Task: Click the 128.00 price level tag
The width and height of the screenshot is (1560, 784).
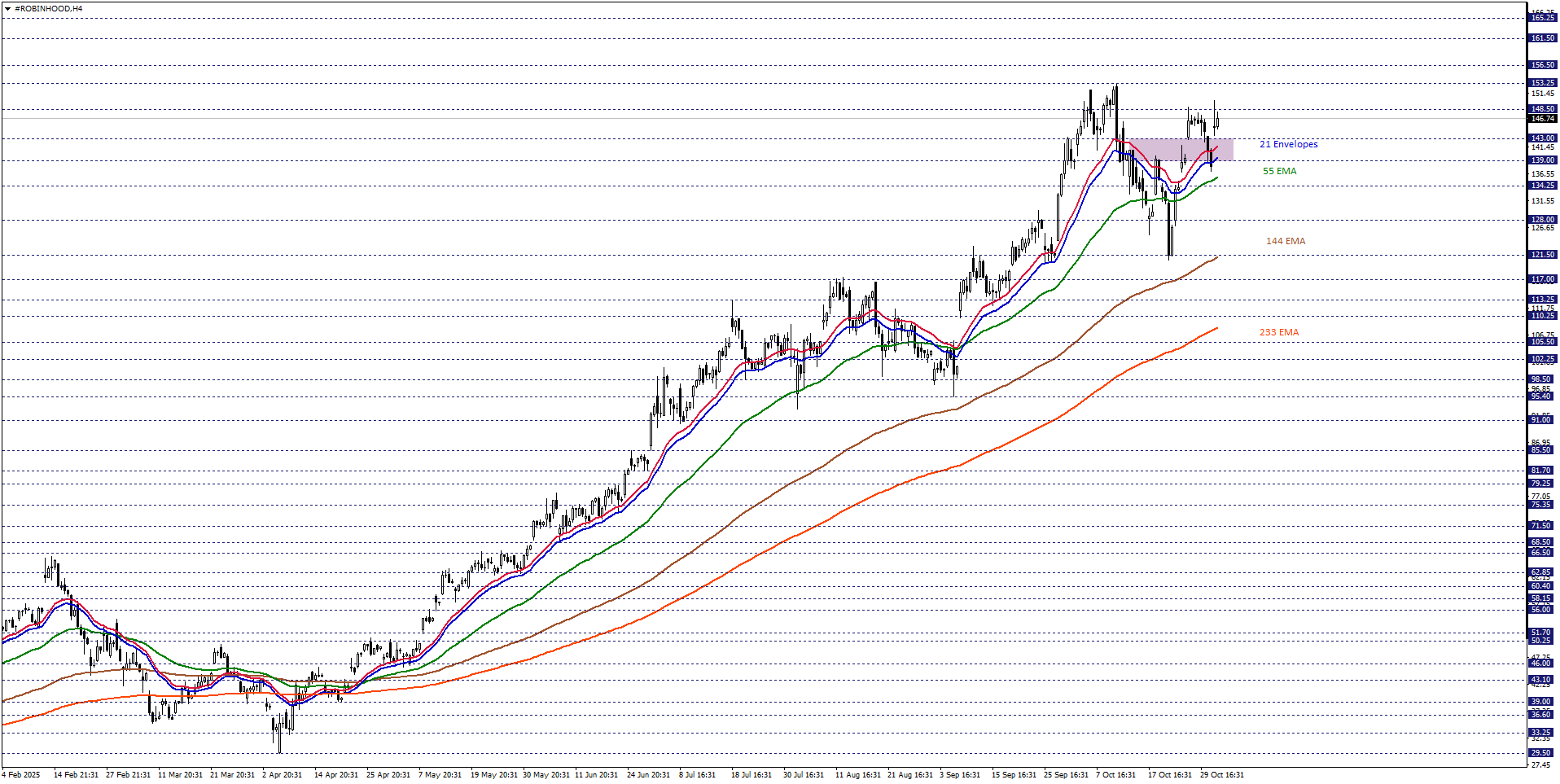Action: [x=1542, y=220]
